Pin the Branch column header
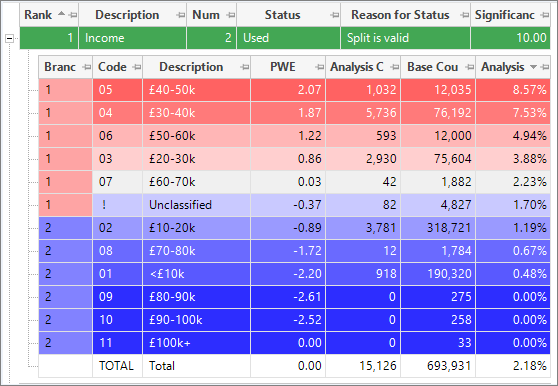This screenshot has width=558, height=386. click(86, 67)
